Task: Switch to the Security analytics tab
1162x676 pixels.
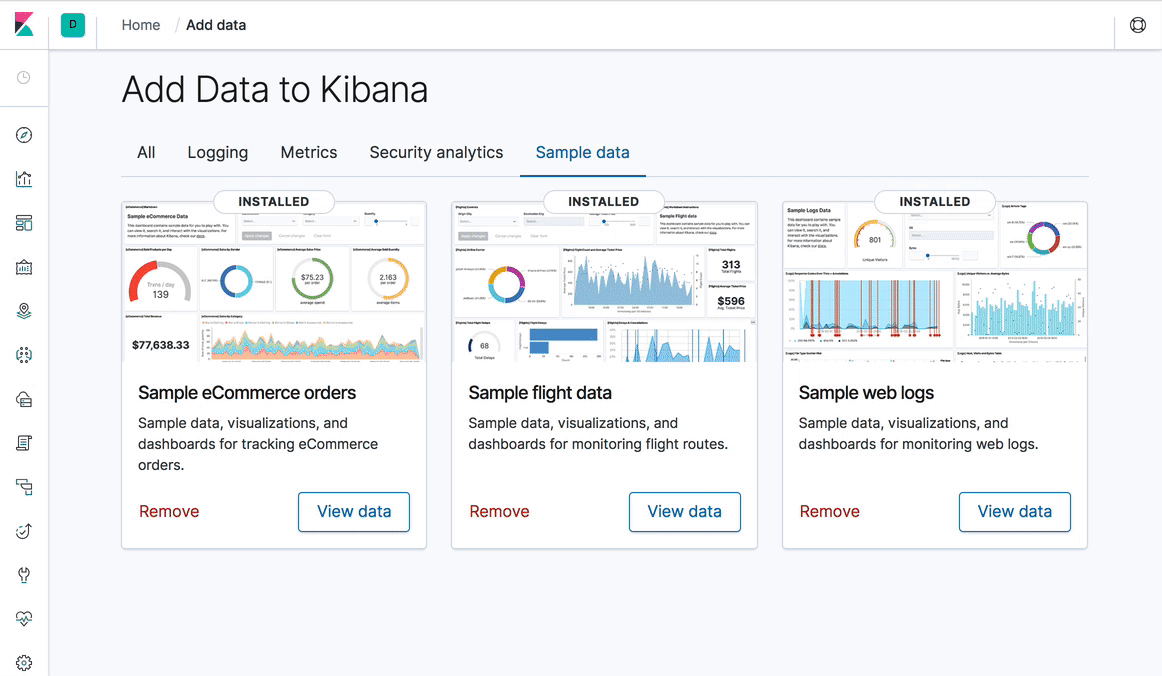Action: (x=436, y=152)
